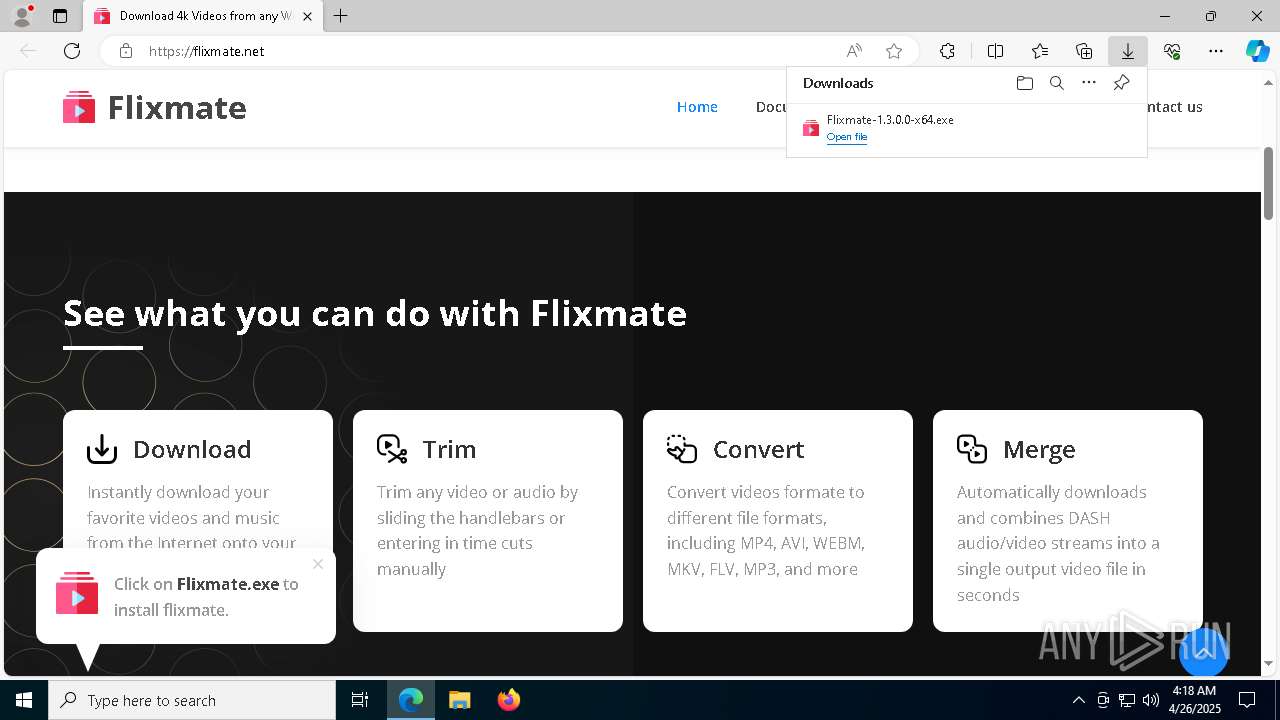Open Task View on taskbar
This screenshot has width=1280, height=720.
click(x=360, y=700)
